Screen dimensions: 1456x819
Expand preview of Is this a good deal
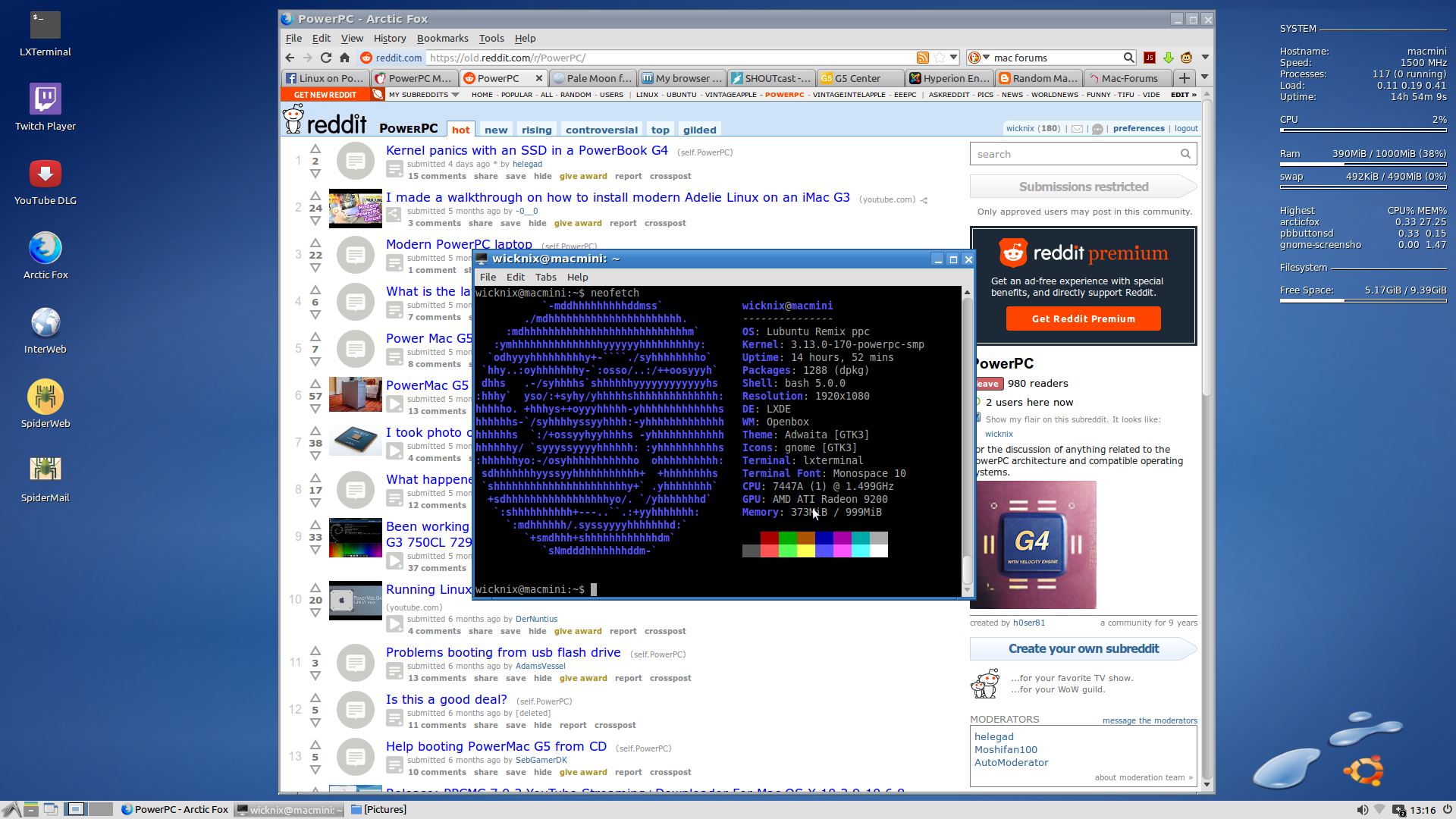coord(394,718)
